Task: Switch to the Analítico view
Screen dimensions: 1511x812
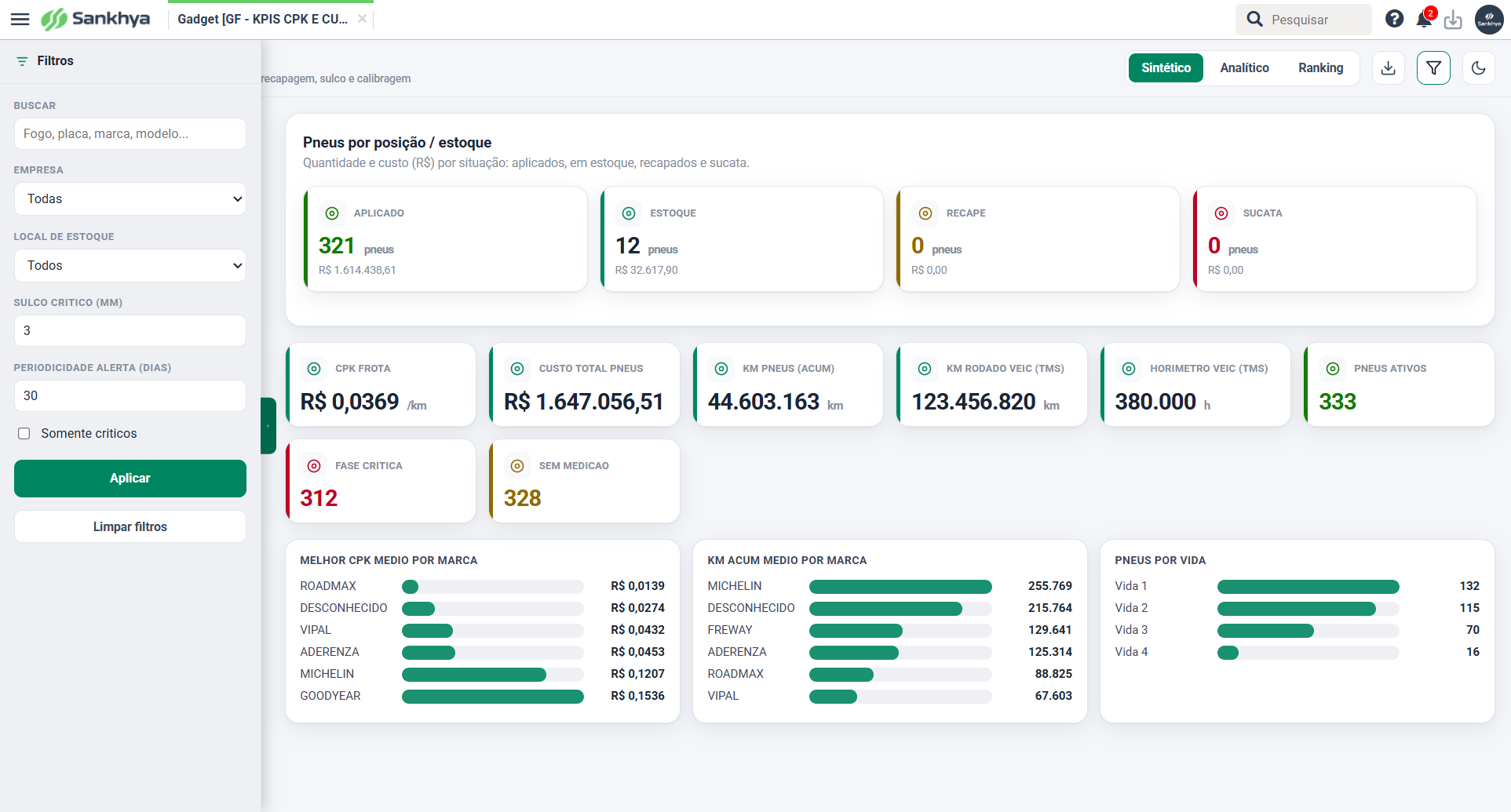Action: (x=1244, y=68)
